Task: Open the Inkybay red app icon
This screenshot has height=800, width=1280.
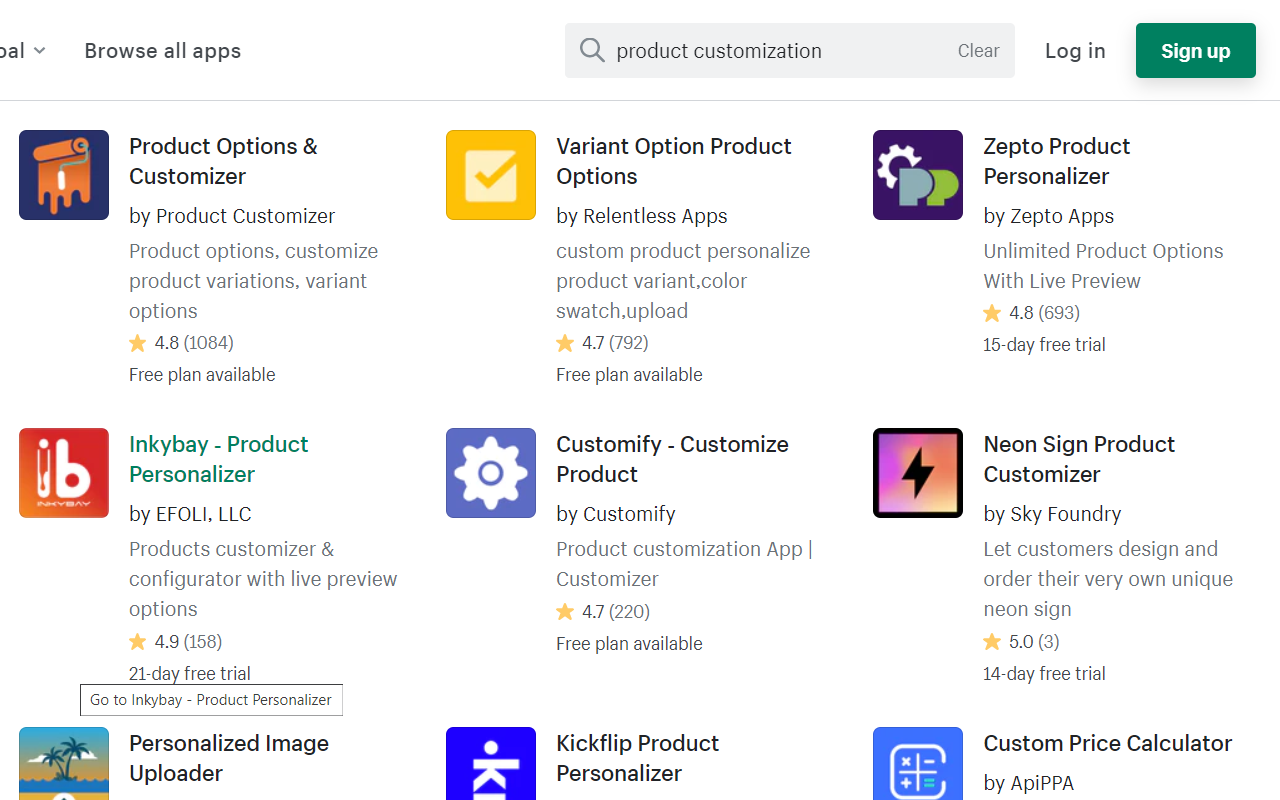Action: click(x=63, y=473)
